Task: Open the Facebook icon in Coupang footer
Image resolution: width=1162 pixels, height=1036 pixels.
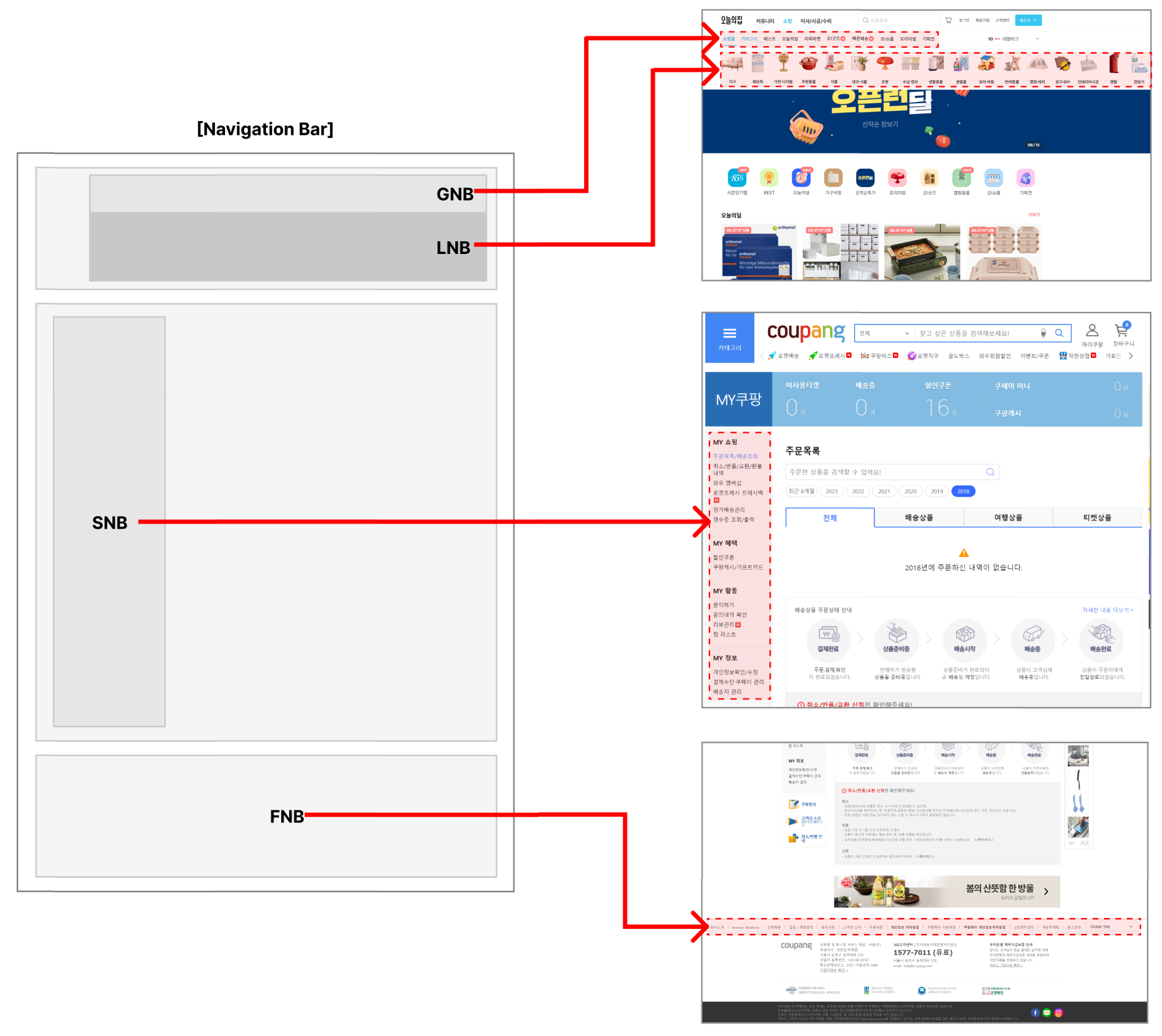Action: (x=1035, y=1013)
